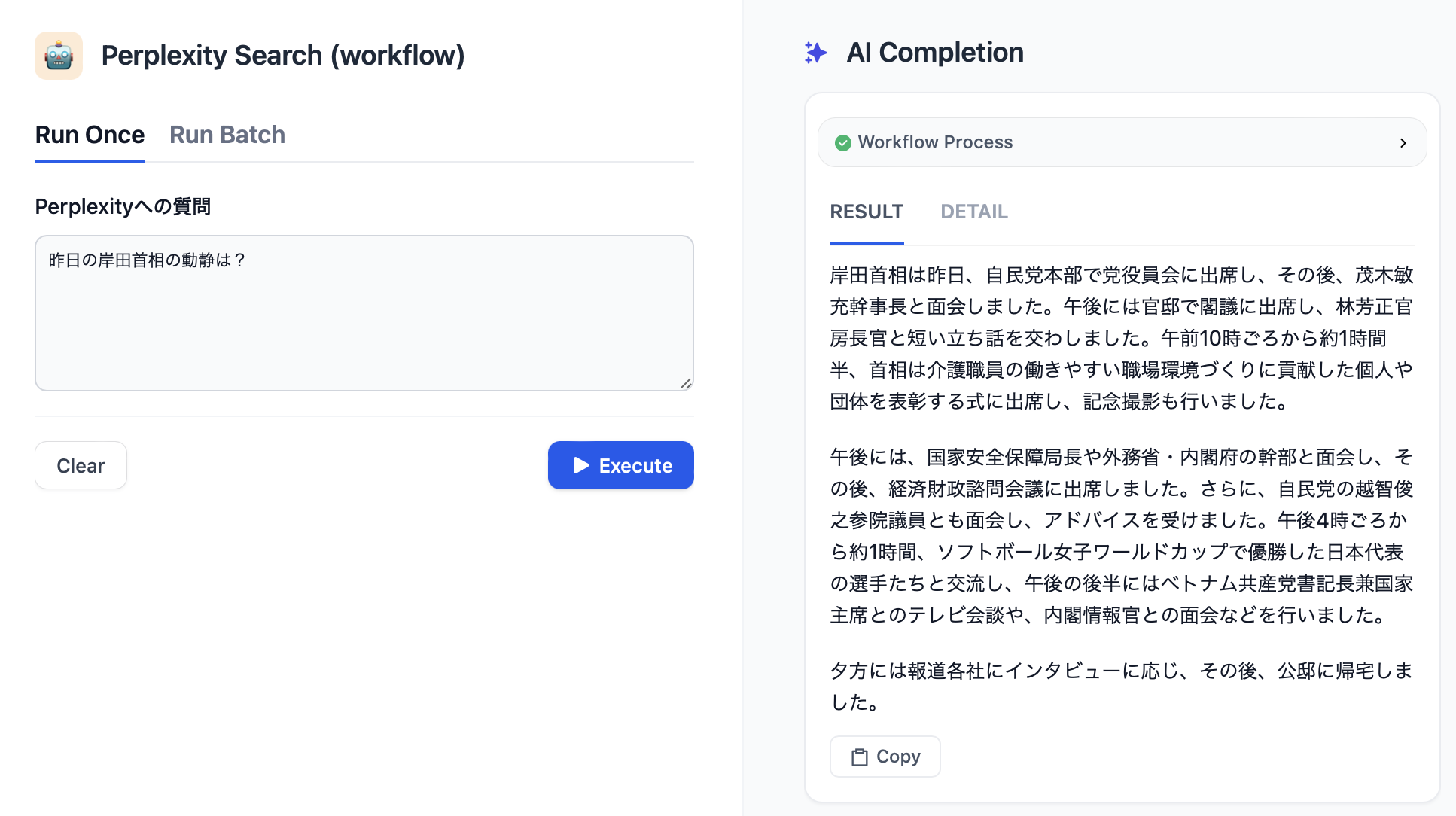
Task: Click the AI Completion sparkle icon
Action: click(x=815, y=53)
